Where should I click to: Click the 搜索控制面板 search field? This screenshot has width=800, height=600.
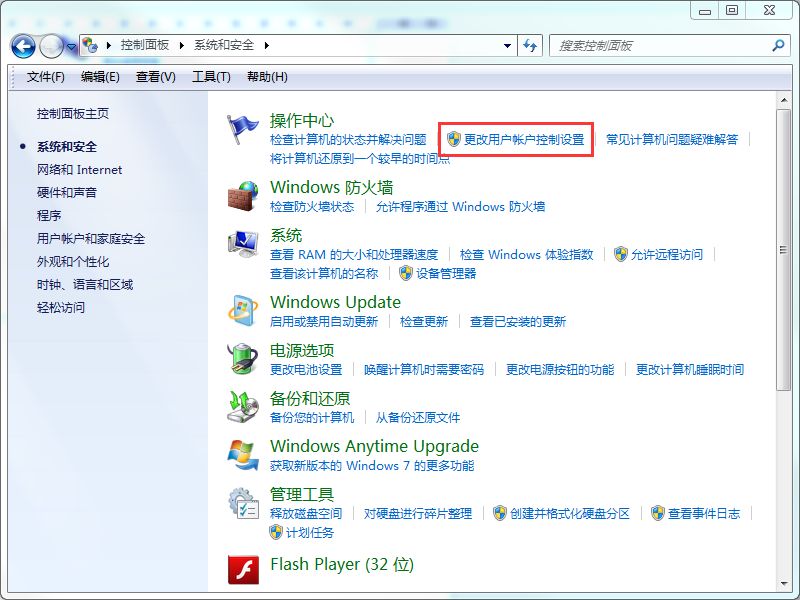tap(662, 46)
